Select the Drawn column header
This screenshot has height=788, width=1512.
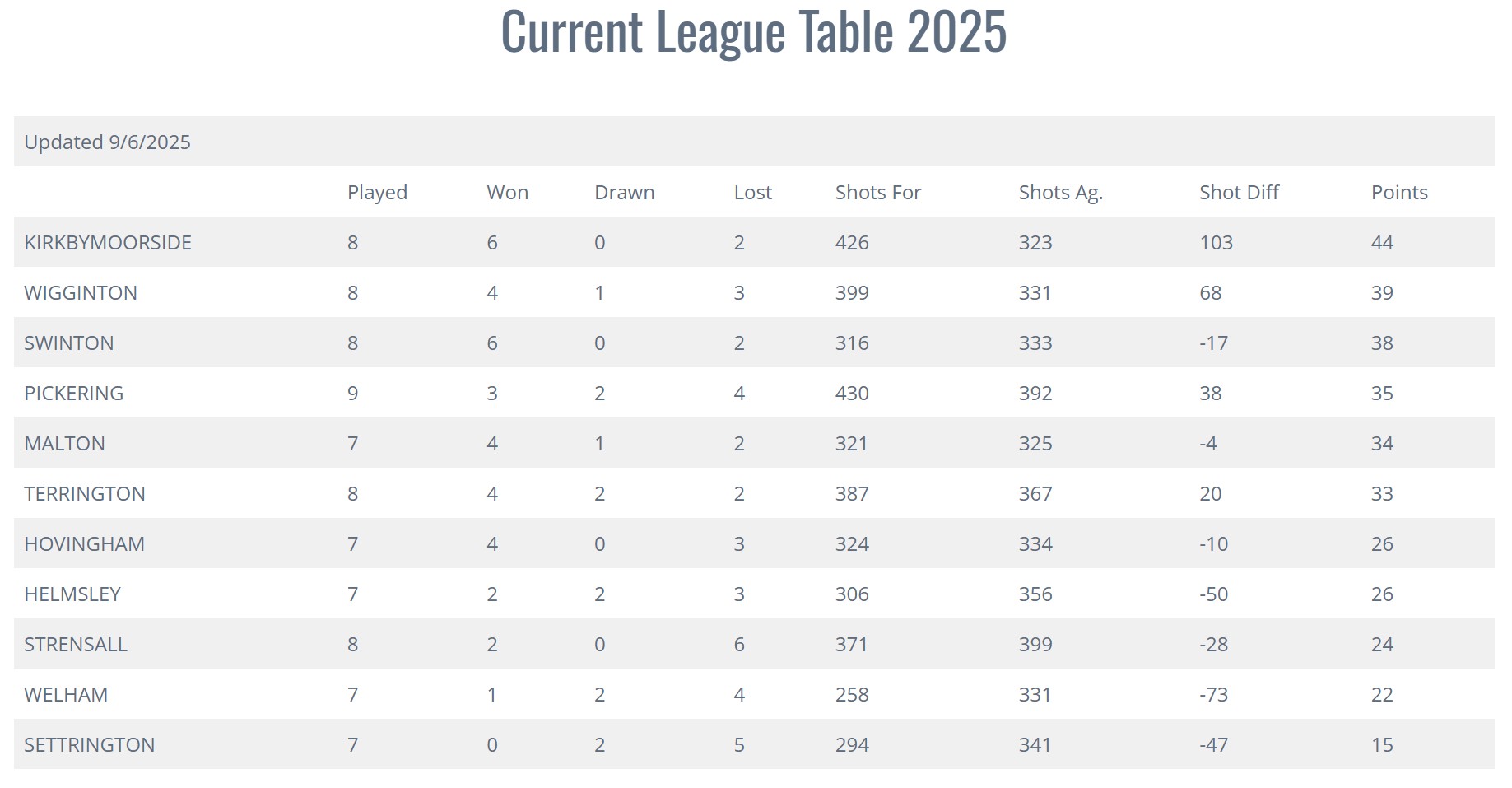625,193
